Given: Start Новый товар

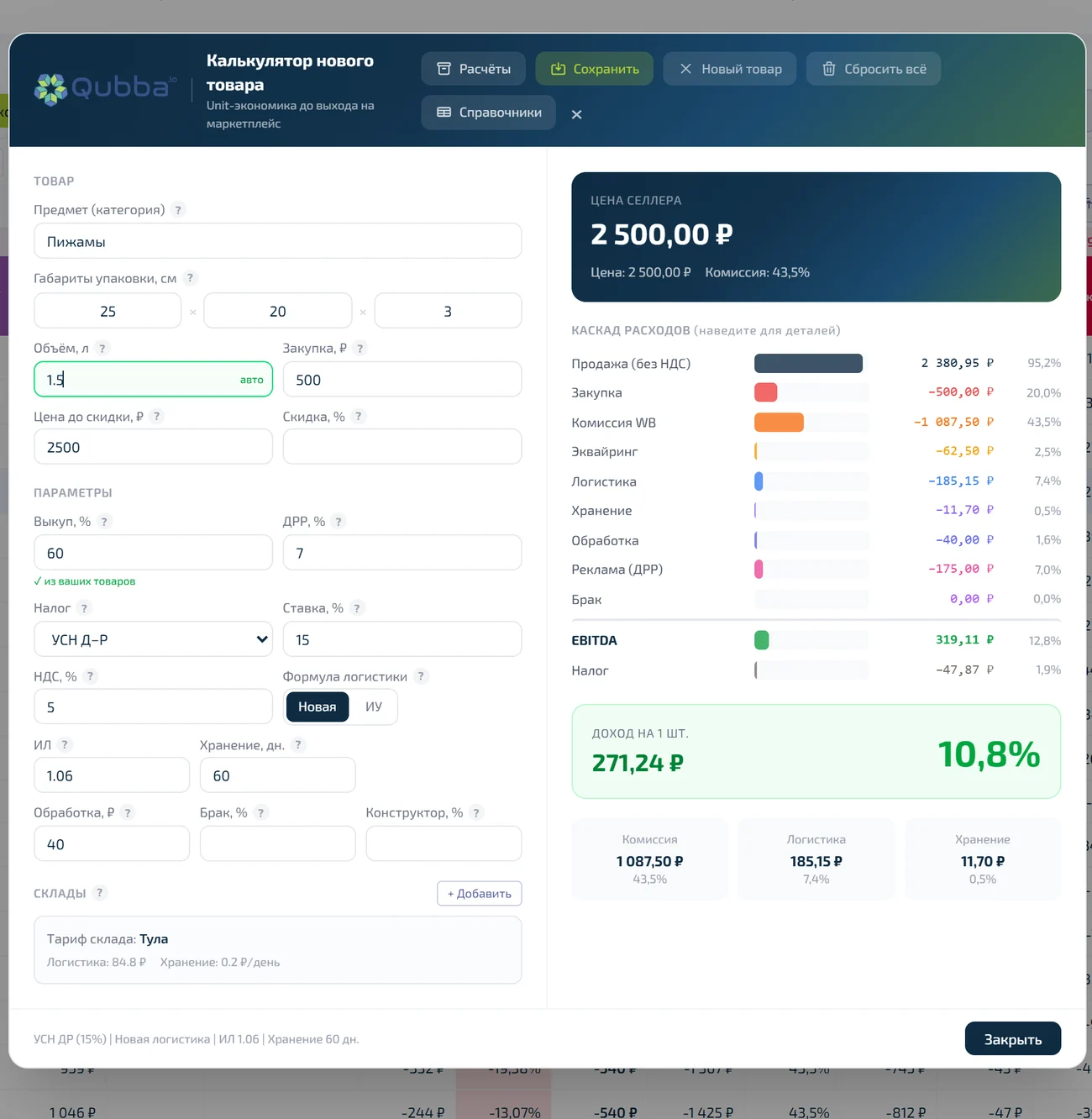Looking at the screenshot, I should (730, 69).
